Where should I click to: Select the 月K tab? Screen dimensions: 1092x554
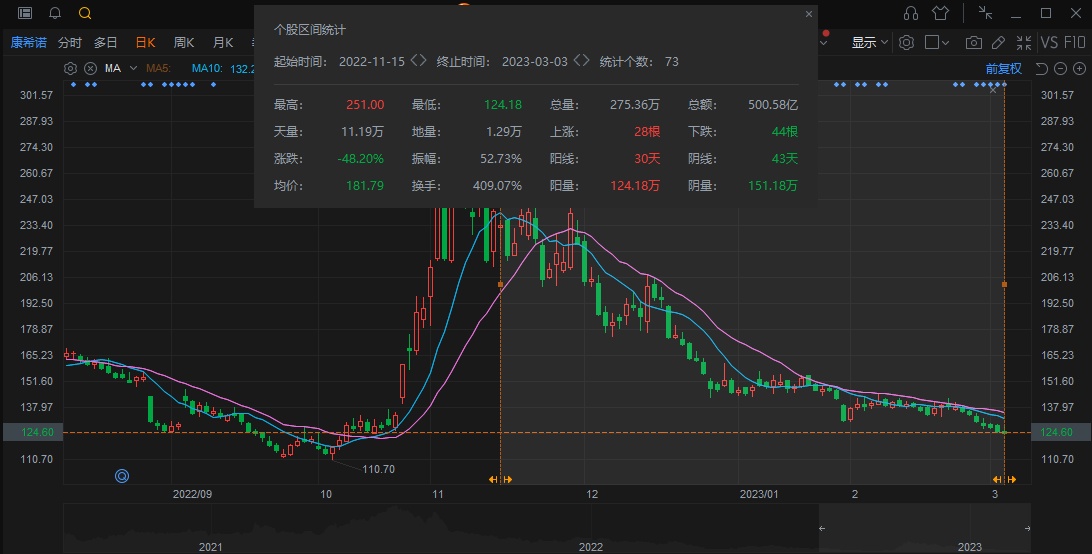pos(223,43)
